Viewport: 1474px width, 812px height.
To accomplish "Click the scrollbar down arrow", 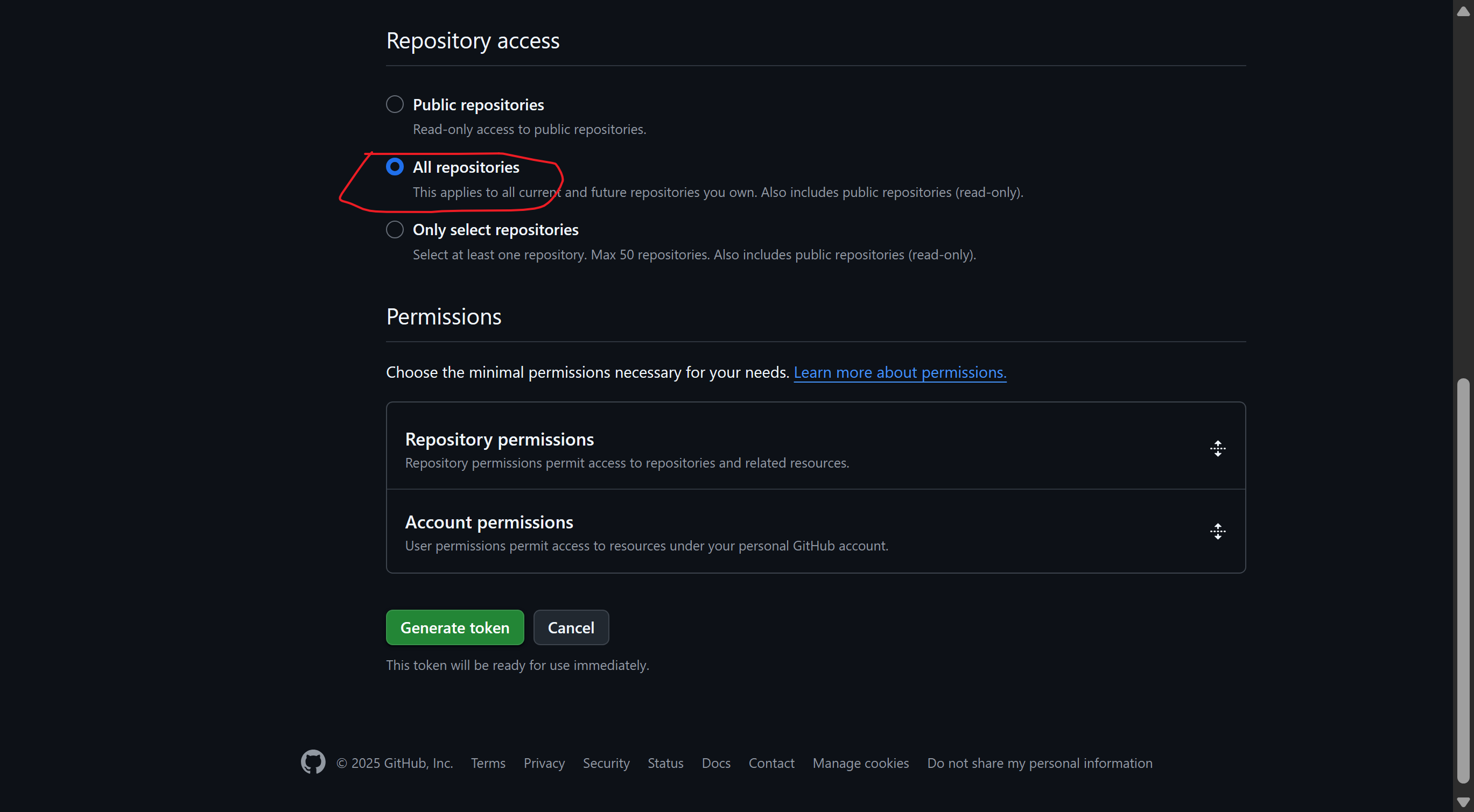I will pyautogui.click(x=1463, y=802).
